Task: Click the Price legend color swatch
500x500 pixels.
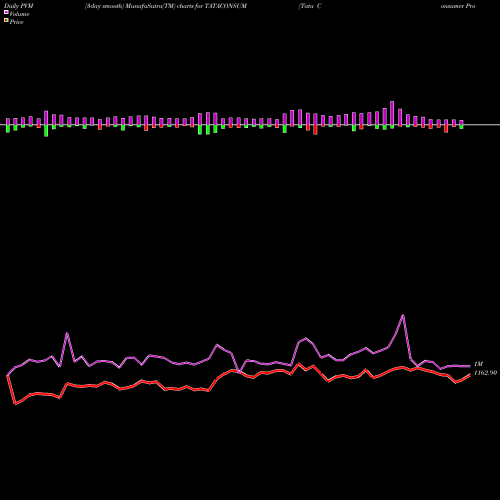Action: click(6, 21)
